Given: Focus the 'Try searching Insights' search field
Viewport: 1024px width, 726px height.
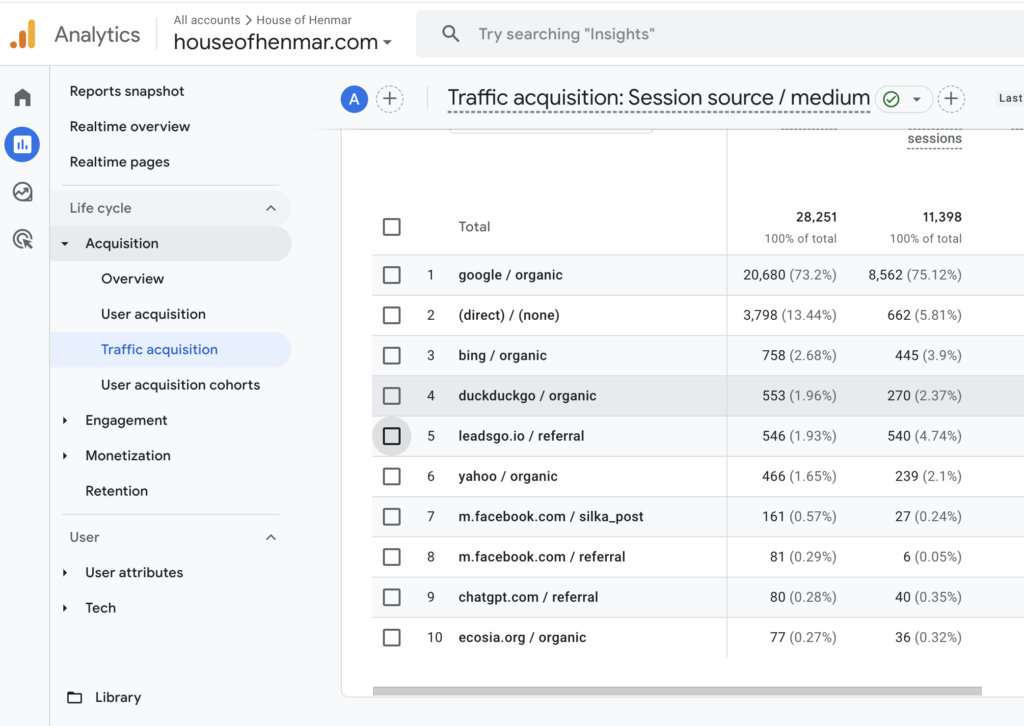Looking at the screenshot, I should click(718, 34).
